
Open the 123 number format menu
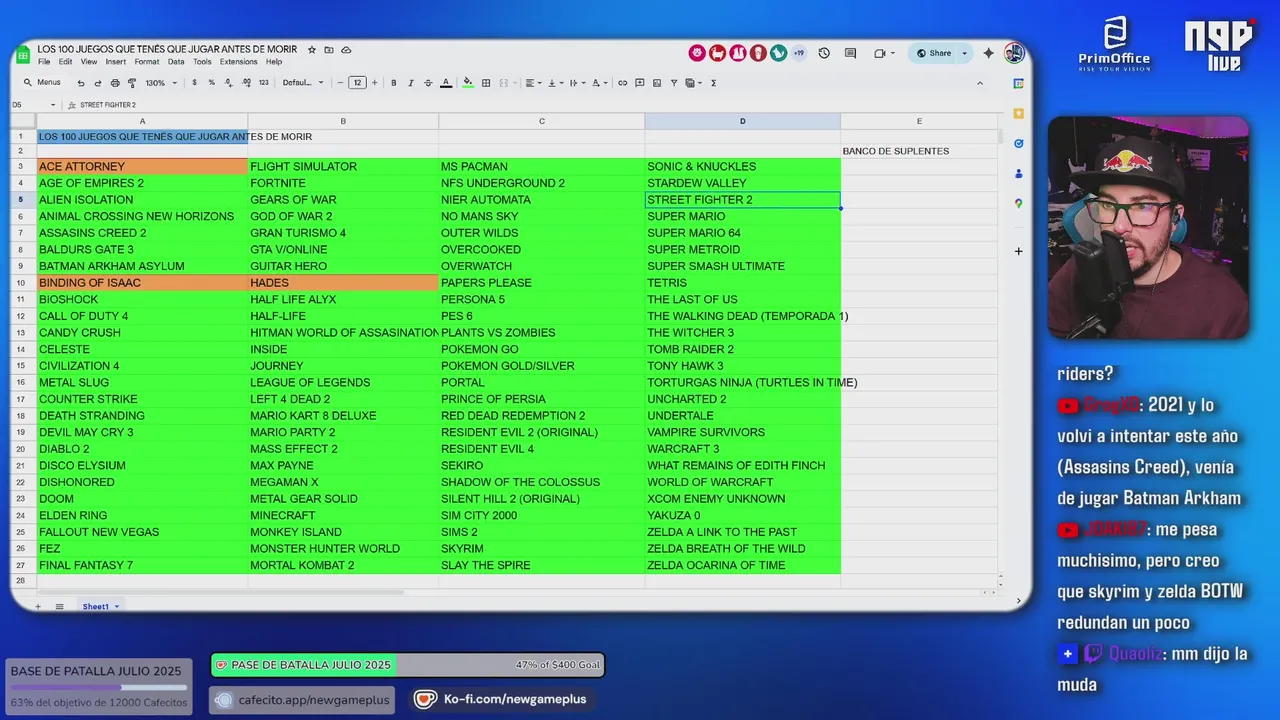point(263,83)
